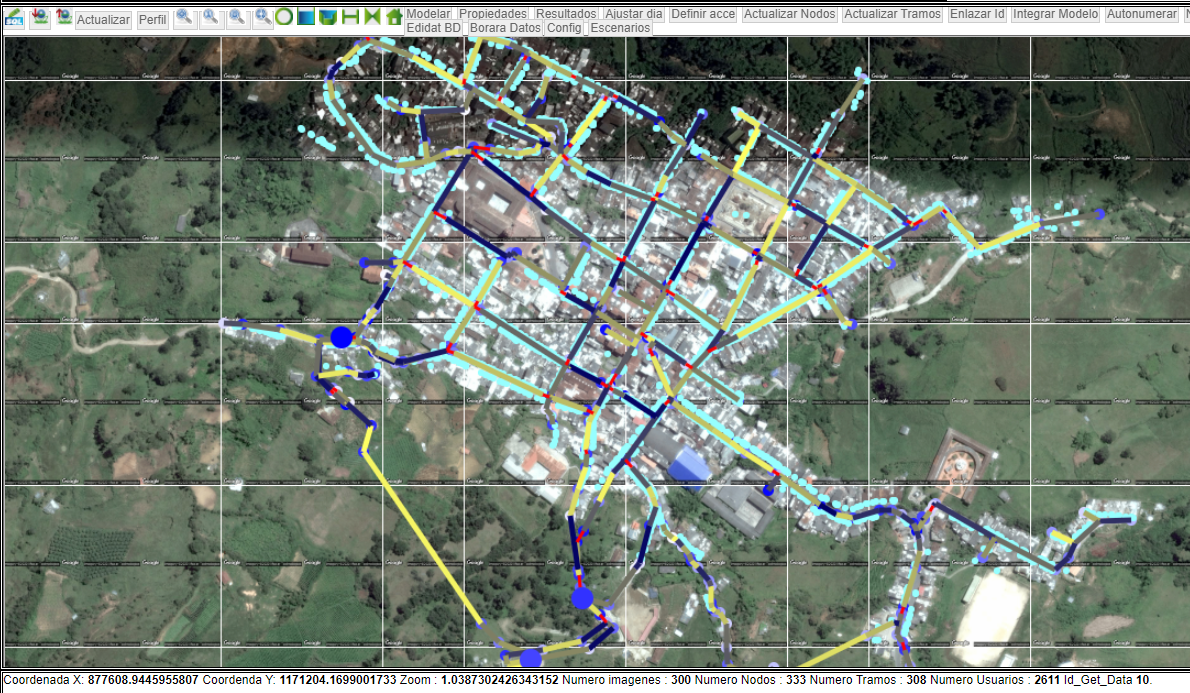Select the green bowtie valve tool
Screen dimensions: 1190x693
click(x=372, y=17)
